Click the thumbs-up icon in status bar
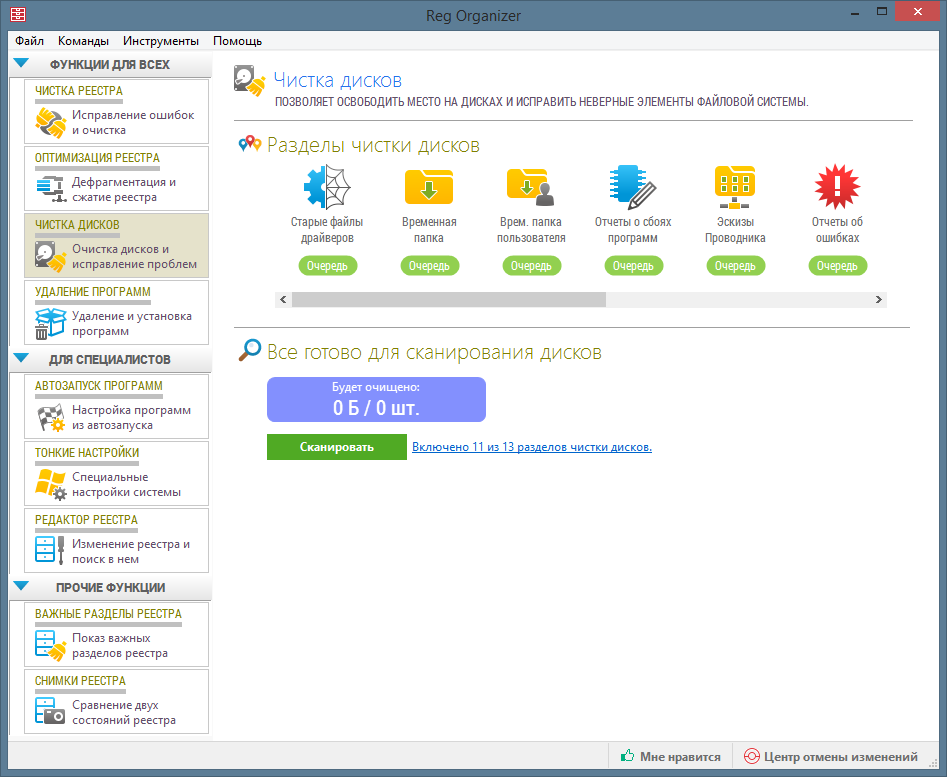 (628, 756)
